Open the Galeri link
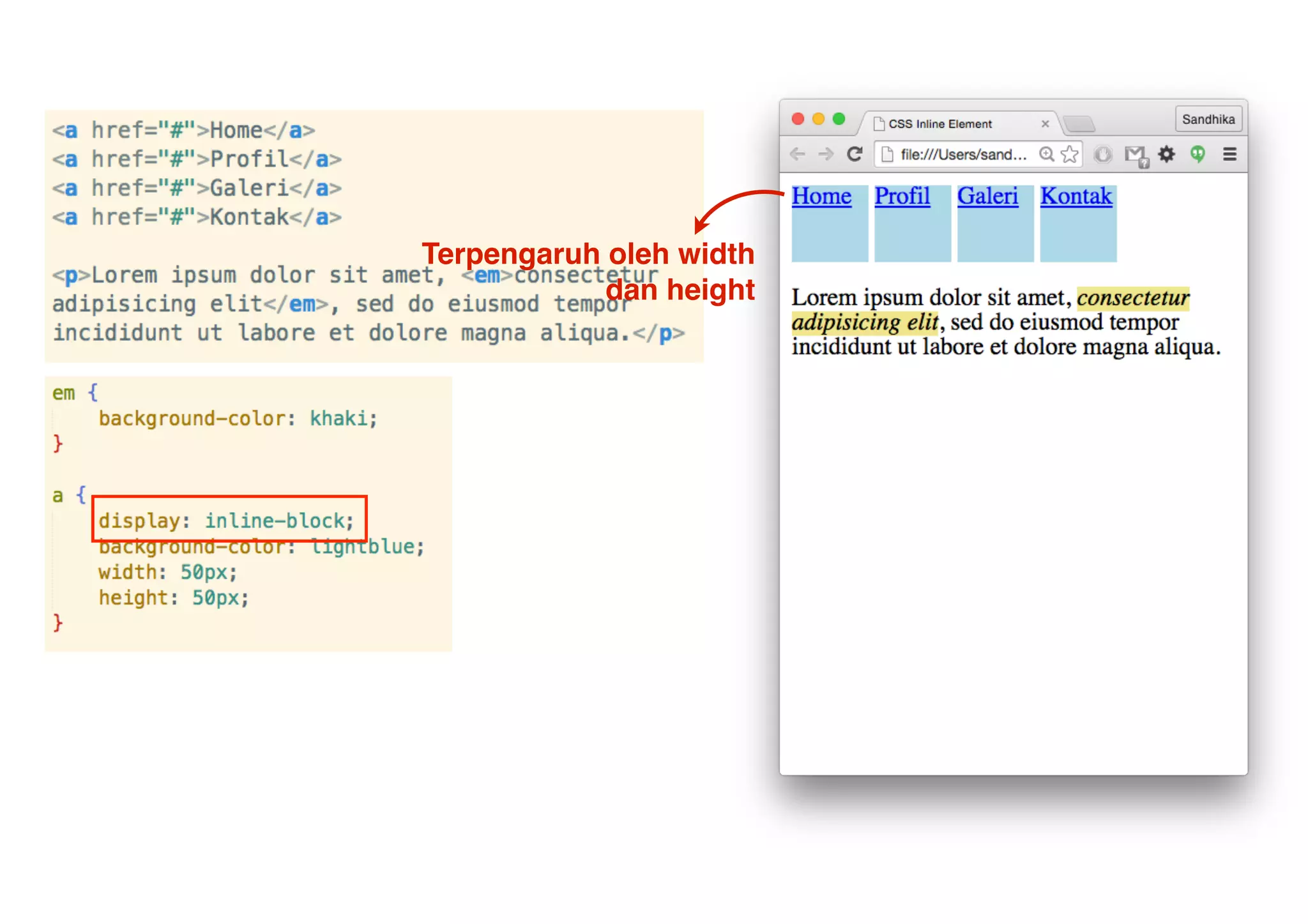Image resolution: width=1308 pixels, height=924 pixels. tap(987, 196)
